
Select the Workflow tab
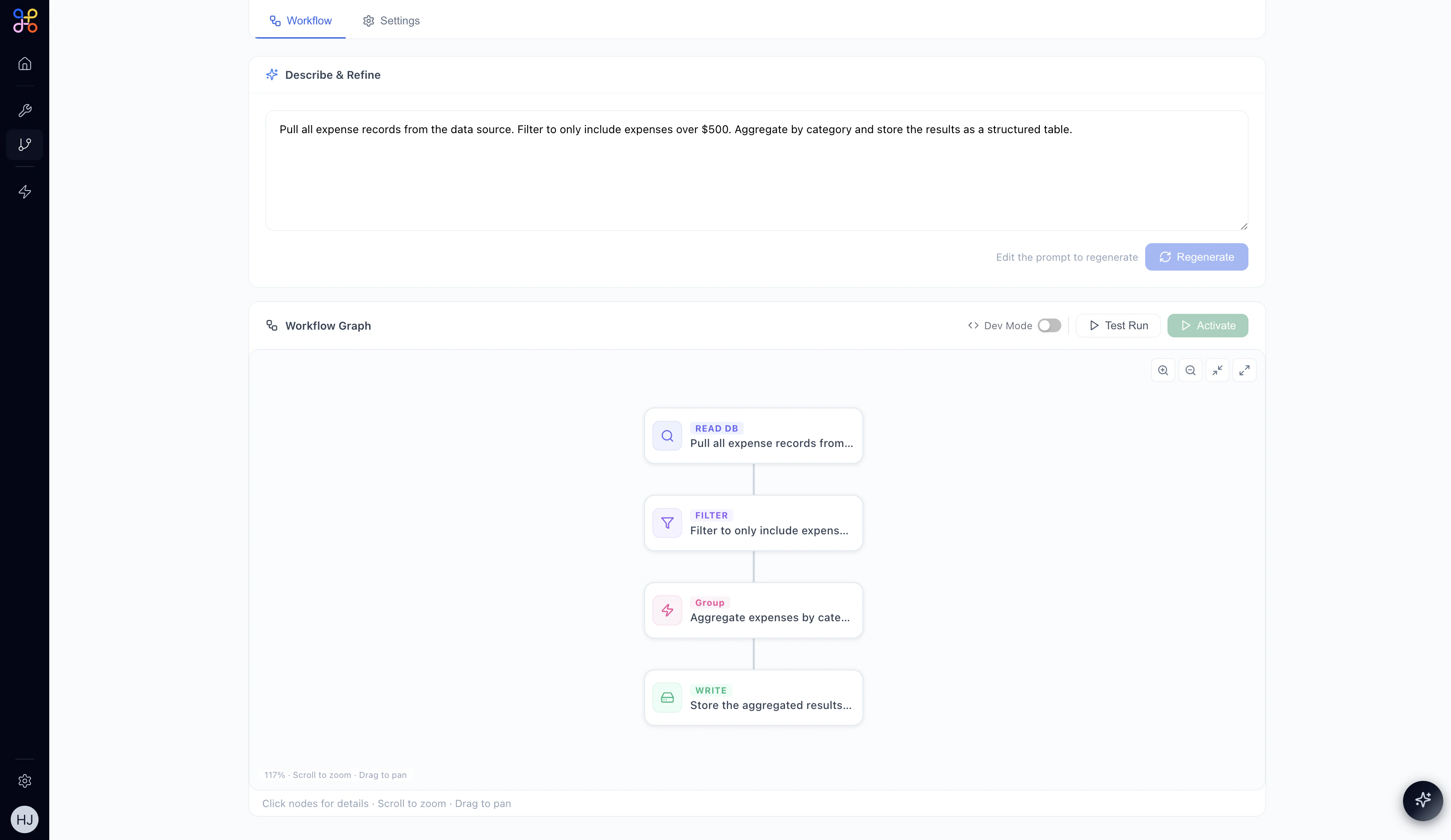click(301, 21)
